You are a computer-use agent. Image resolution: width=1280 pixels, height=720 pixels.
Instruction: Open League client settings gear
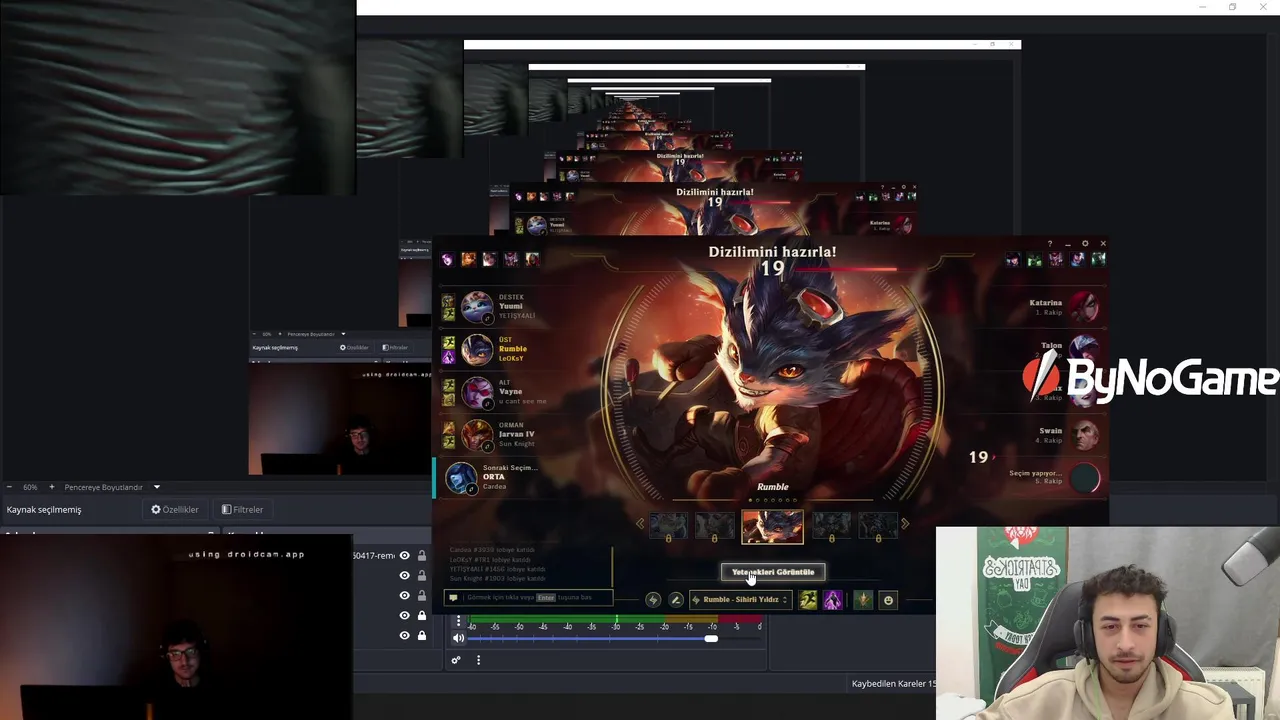1085,244
